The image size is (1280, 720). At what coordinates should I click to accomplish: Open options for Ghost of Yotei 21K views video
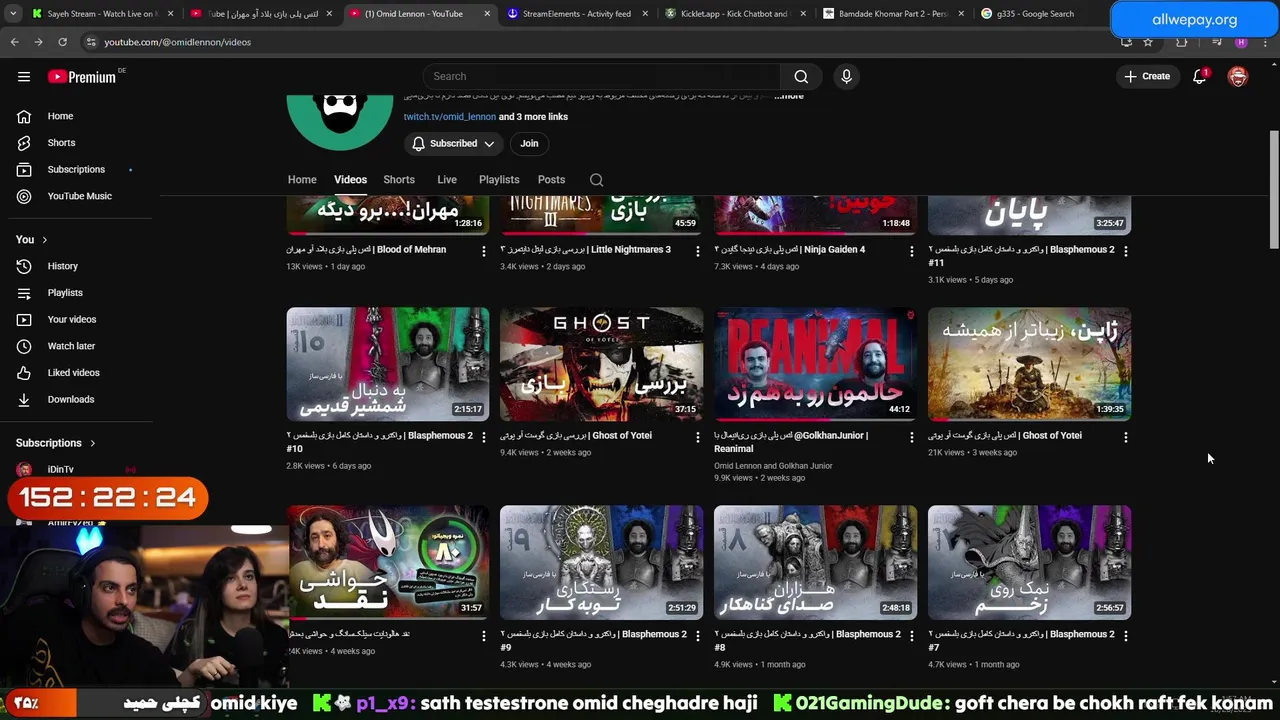pos(1125,437)
